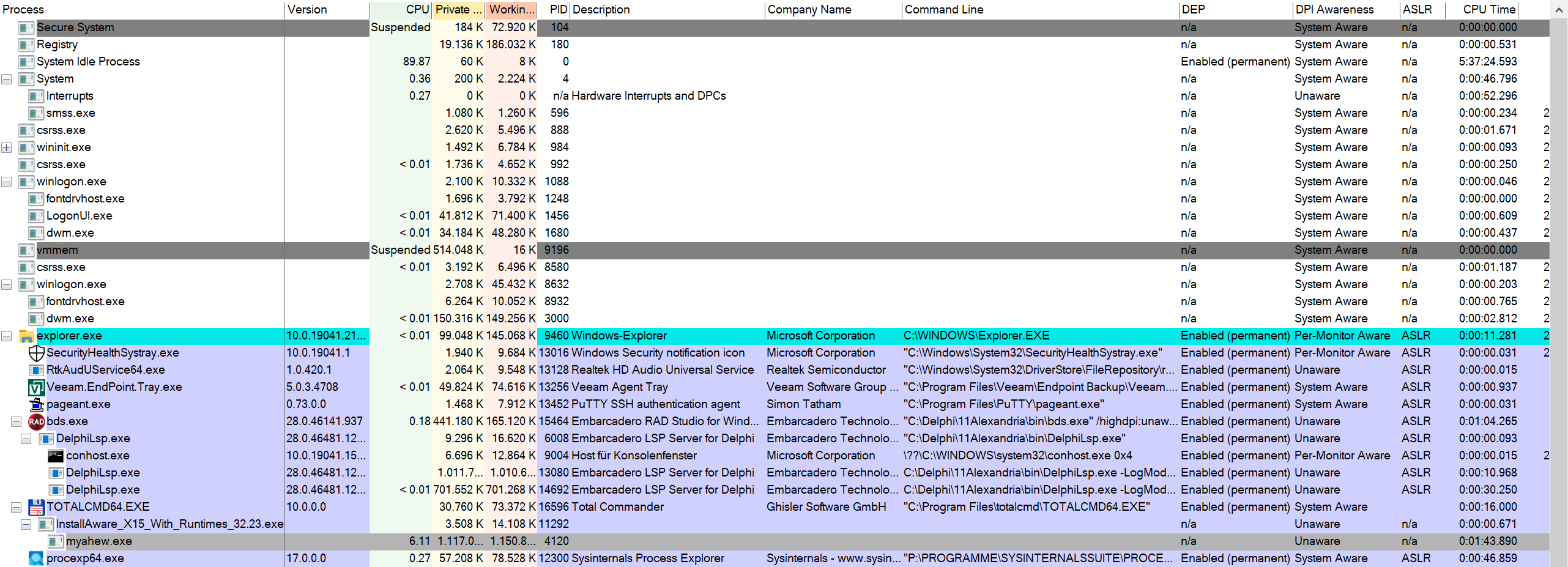Select the smss.exe process row
Screen dimensions: 1568x567
pos(775,113)
